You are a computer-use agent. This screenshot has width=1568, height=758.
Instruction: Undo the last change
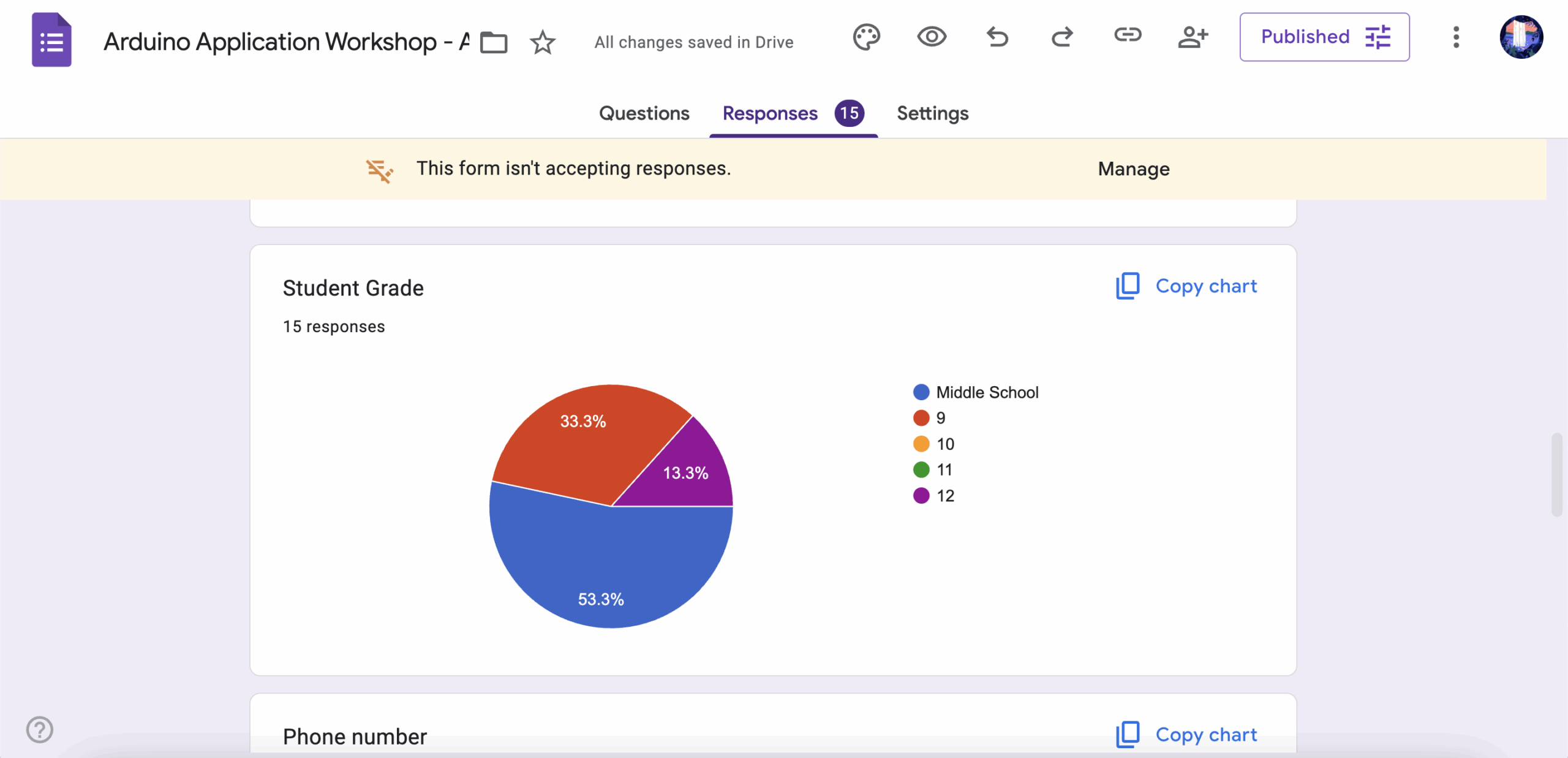[x=997, y=37]
